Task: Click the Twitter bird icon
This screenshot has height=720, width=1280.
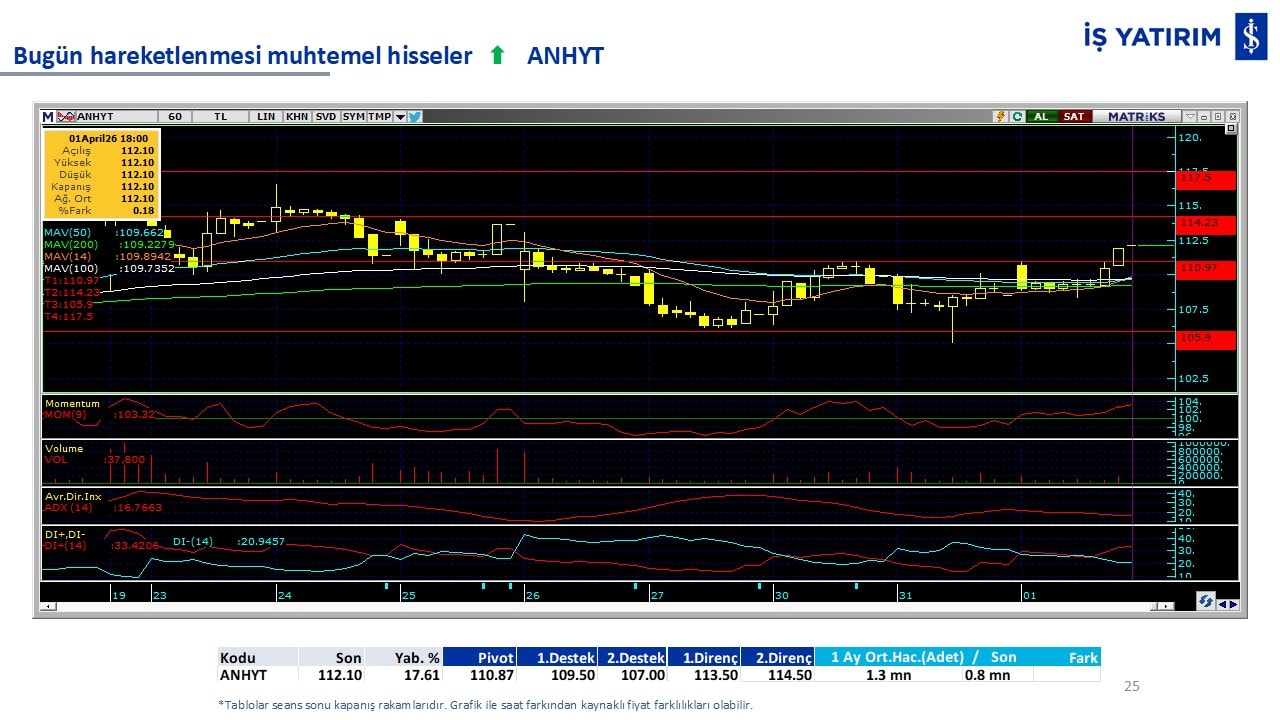Action: coord(415,116)
